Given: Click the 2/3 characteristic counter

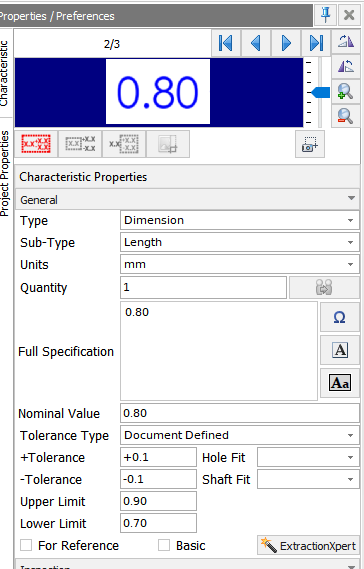Looking at the screenshot, I should [x=112, y=44].
